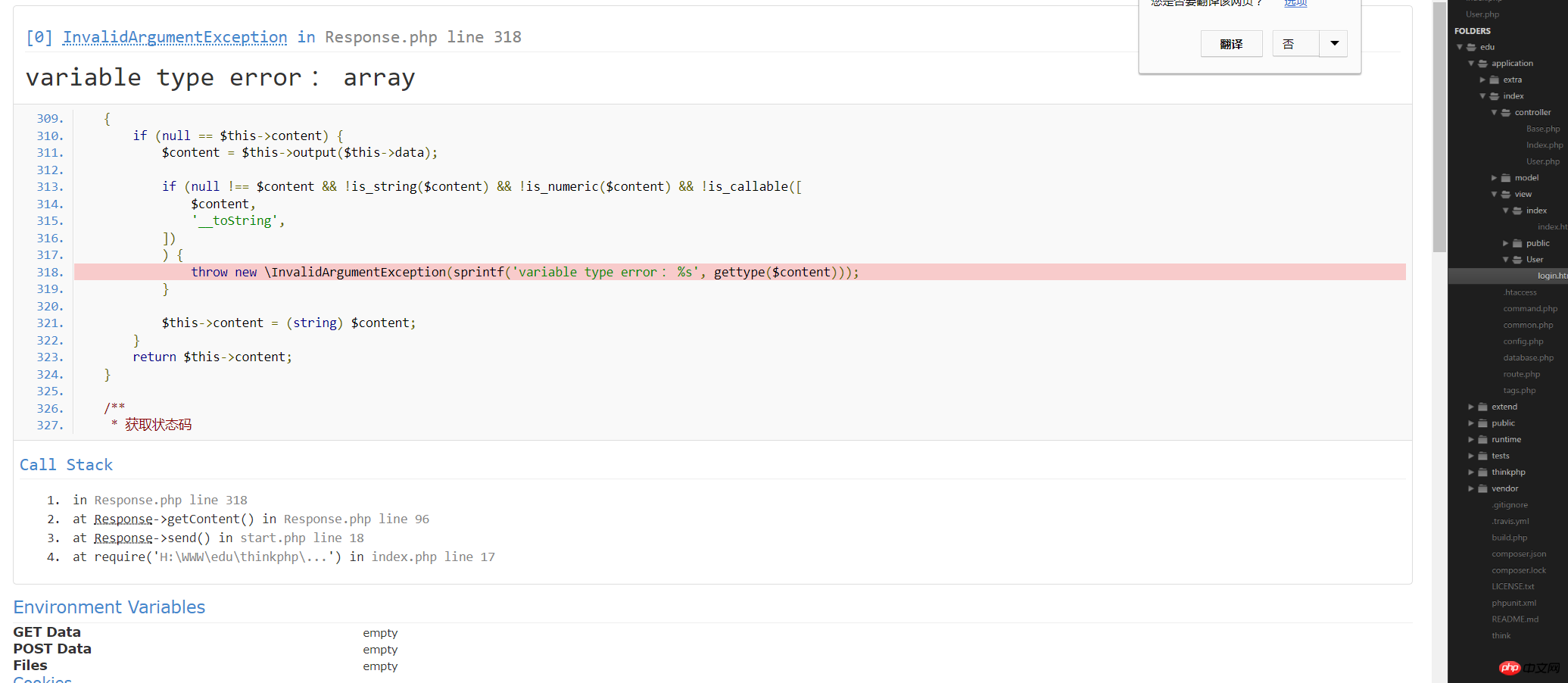Open the InvalidArgumentException link
Screen dimensions: 1568x683
pos(175,37)
